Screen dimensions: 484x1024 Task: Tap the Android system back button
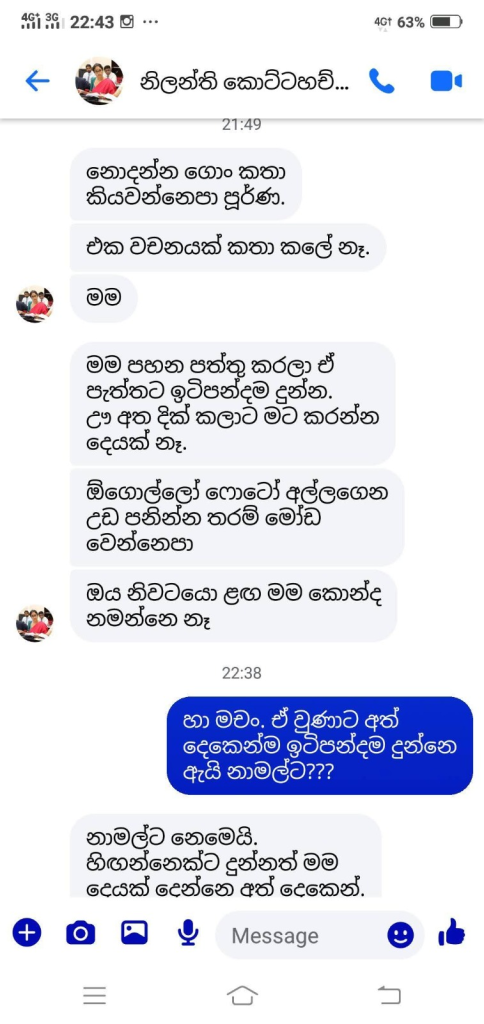coord(389,995)
